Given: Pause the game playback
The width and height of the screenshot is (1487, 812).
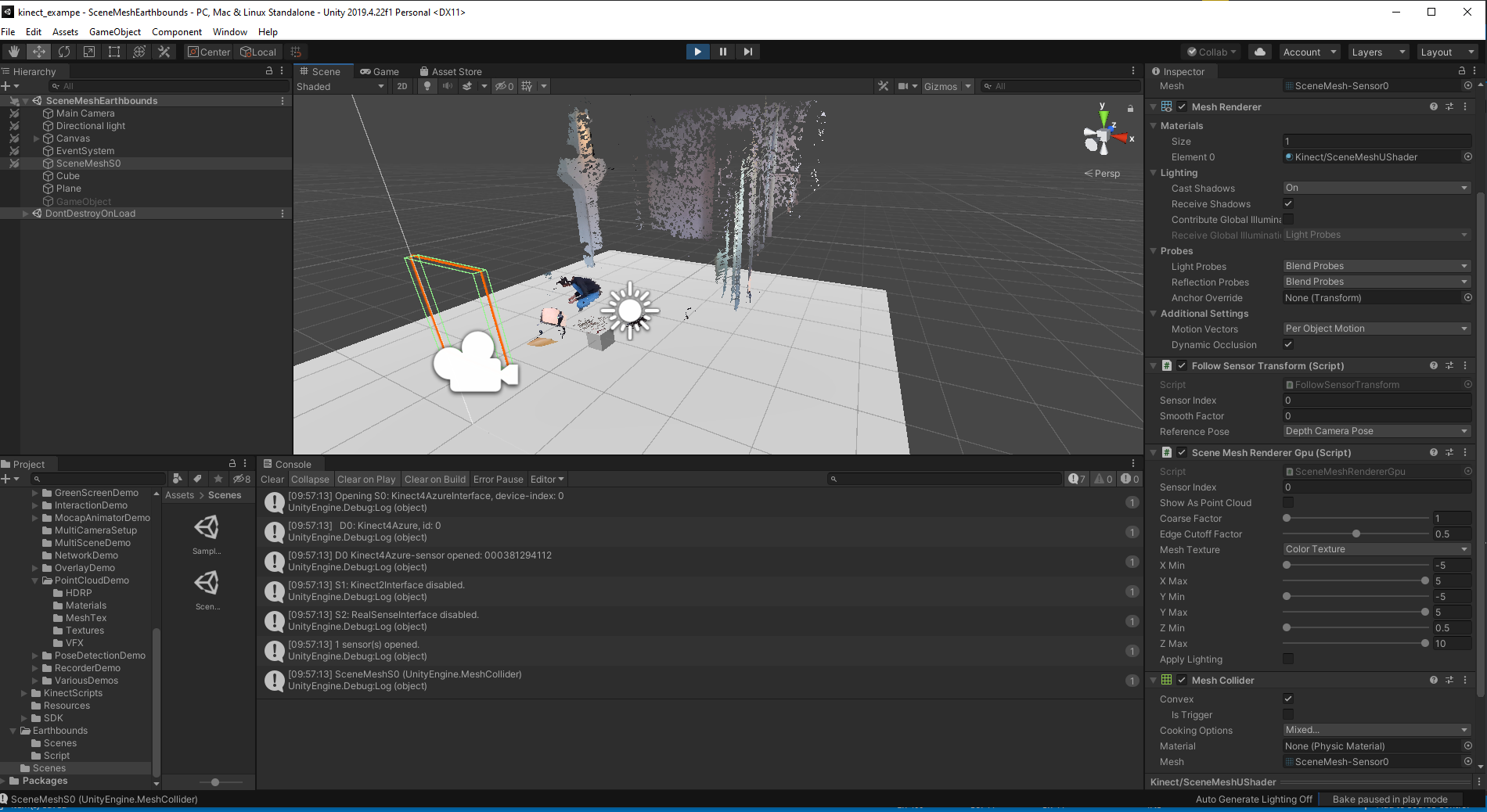Looking at the screenshot, I should [x=722, y=52].
